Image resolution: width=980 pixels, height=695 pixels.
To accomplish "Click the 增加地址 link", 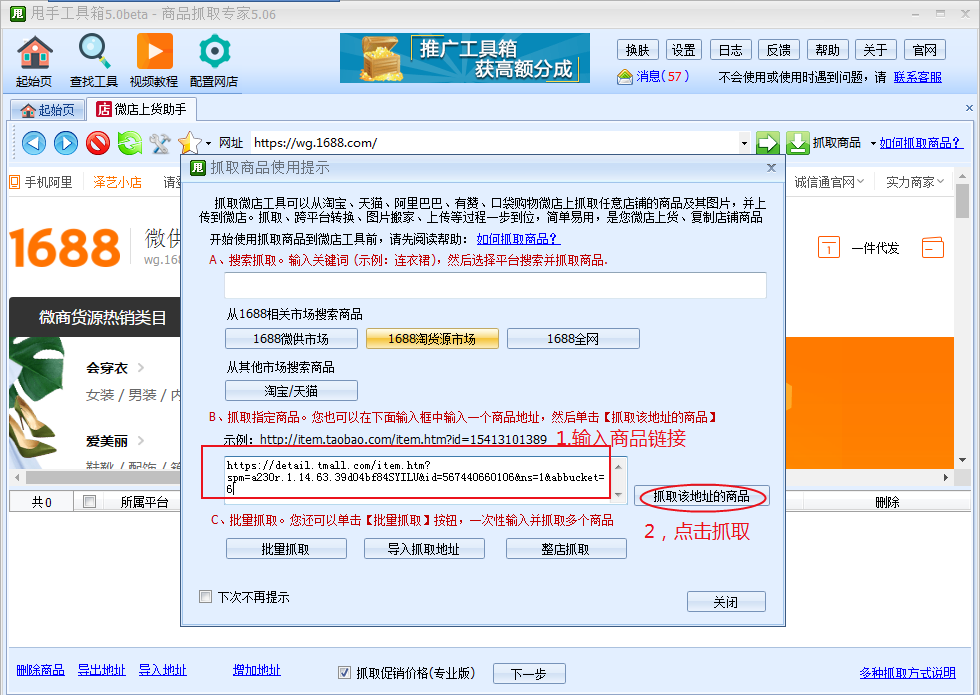I will (257, 670).
